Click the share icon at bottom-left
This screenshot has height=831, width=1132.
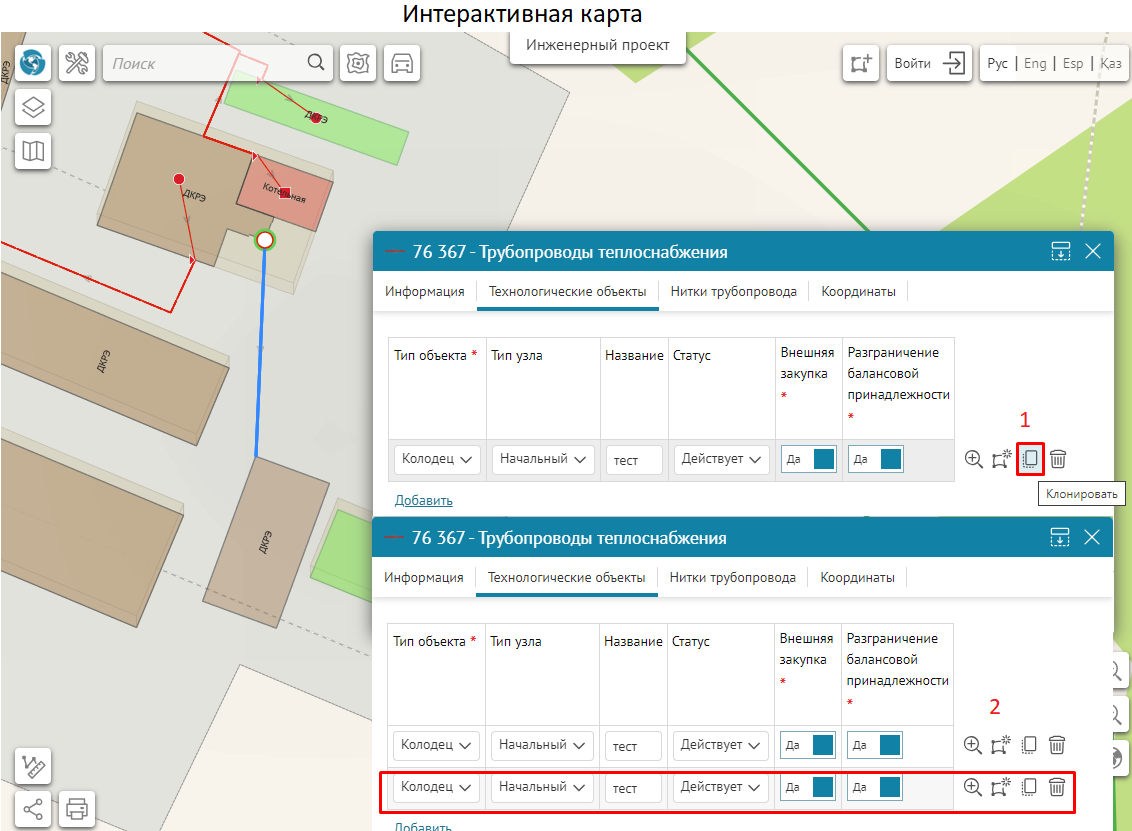click(33, 807)
